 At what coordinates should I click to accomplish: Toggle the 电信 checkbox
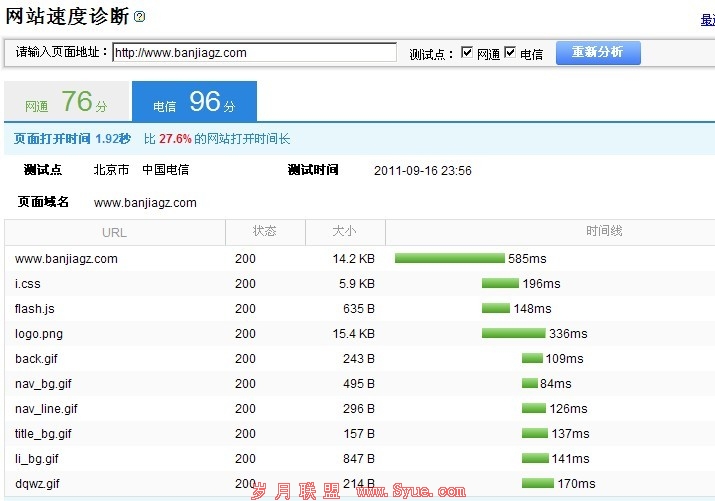tap(510, 53)
